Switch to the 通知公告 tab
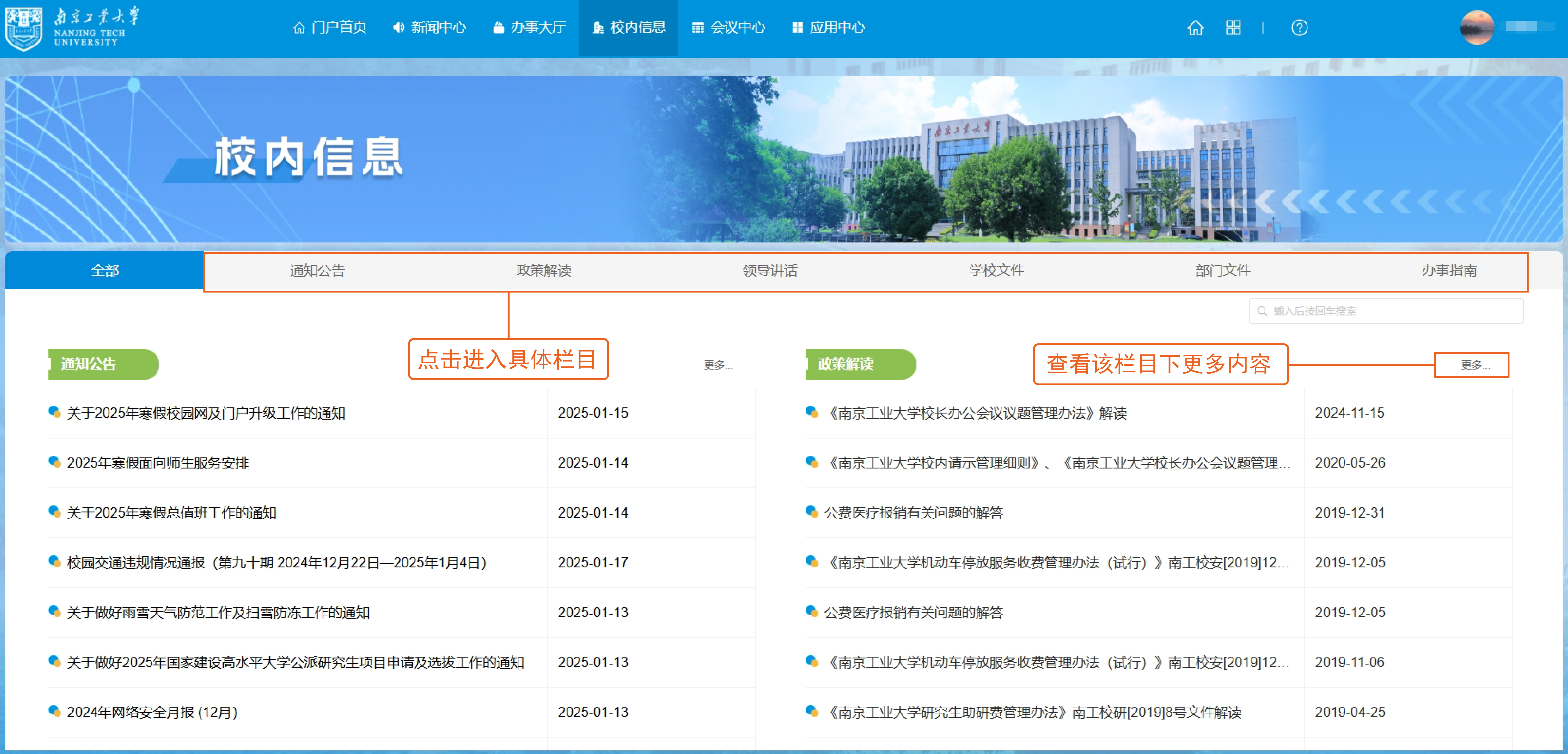 click(317, 270)
